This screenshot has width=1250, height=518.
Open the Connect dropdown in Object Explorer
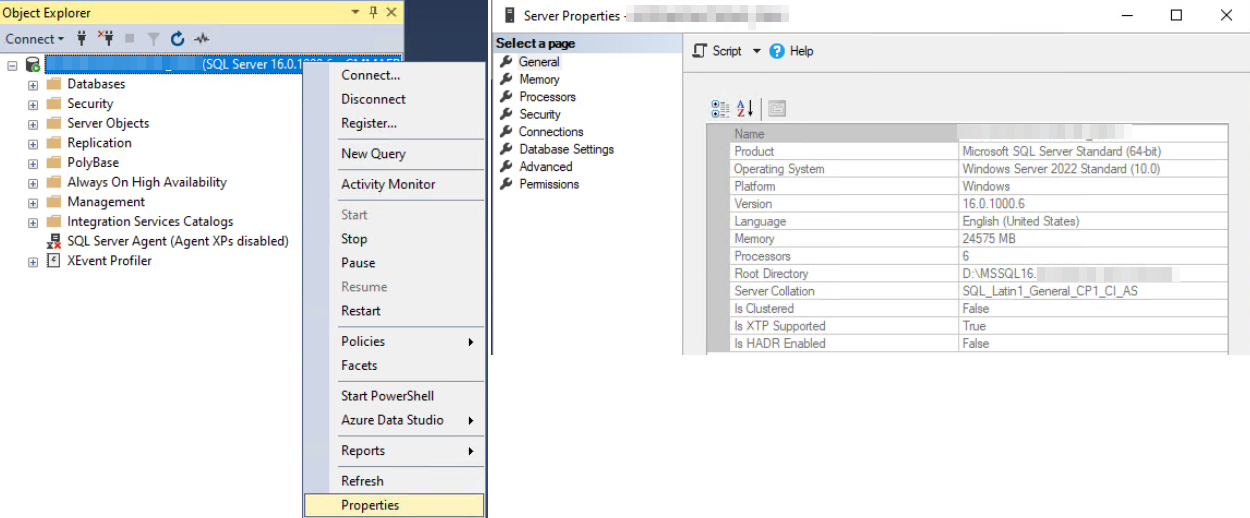(x=34, y=39)
